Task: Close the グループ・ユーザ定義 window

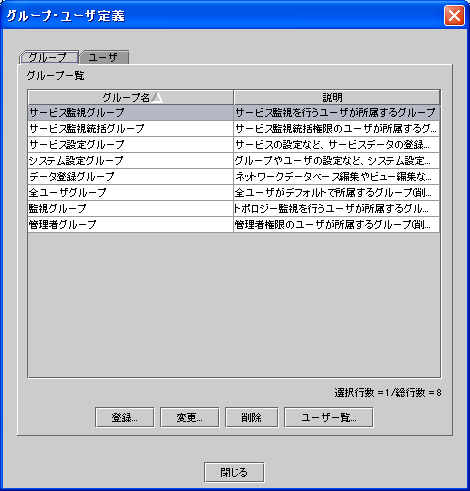Action: point(454,15)
